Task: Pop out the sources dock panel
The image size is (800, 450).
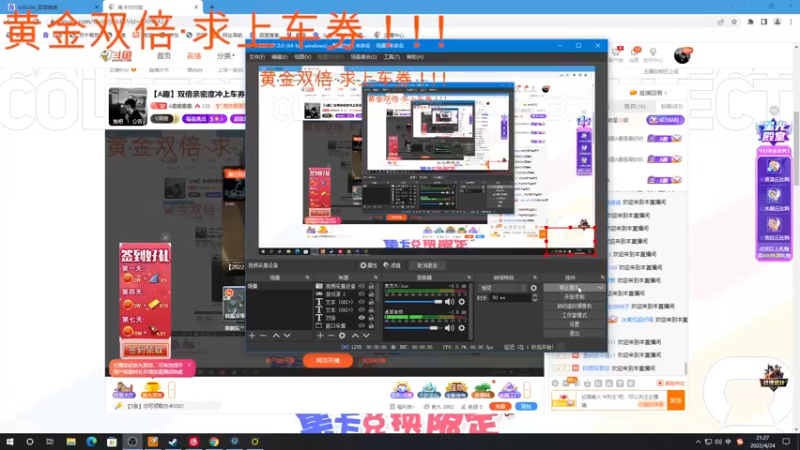Action: click(x=376, y=278)
